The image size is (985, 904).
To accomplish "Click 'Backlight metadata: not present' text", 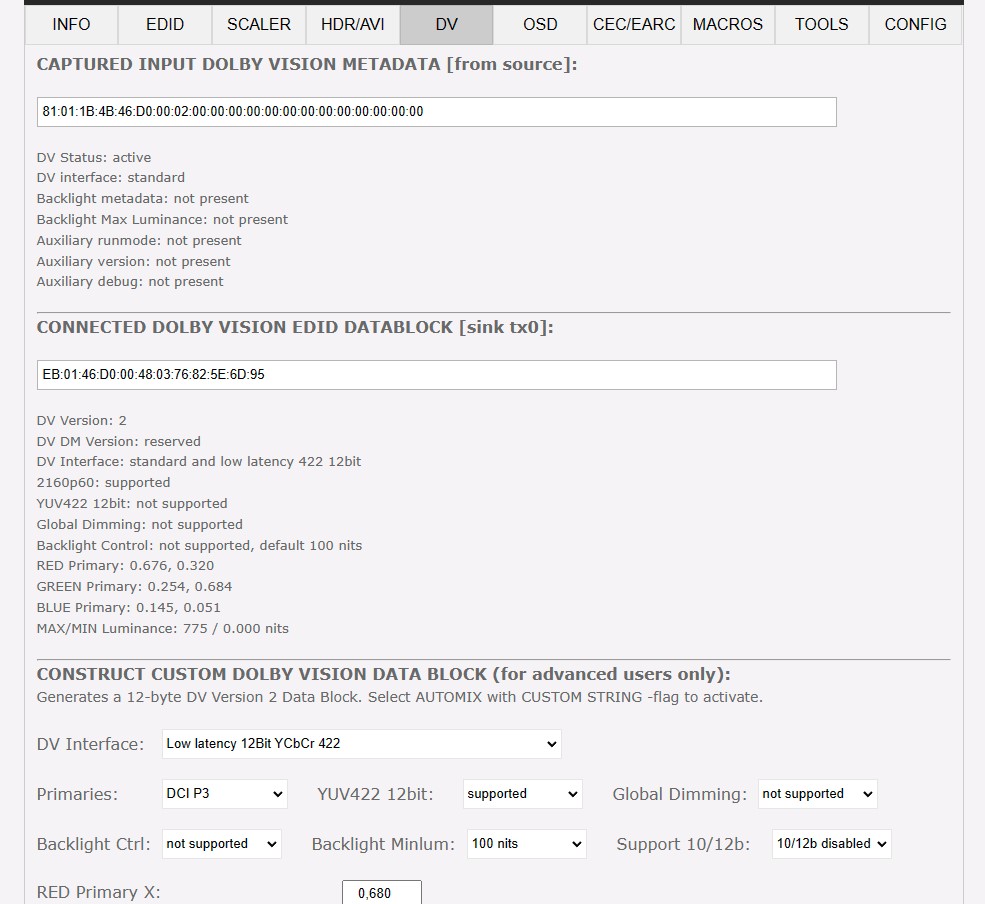I will click(x=143, y=199).
